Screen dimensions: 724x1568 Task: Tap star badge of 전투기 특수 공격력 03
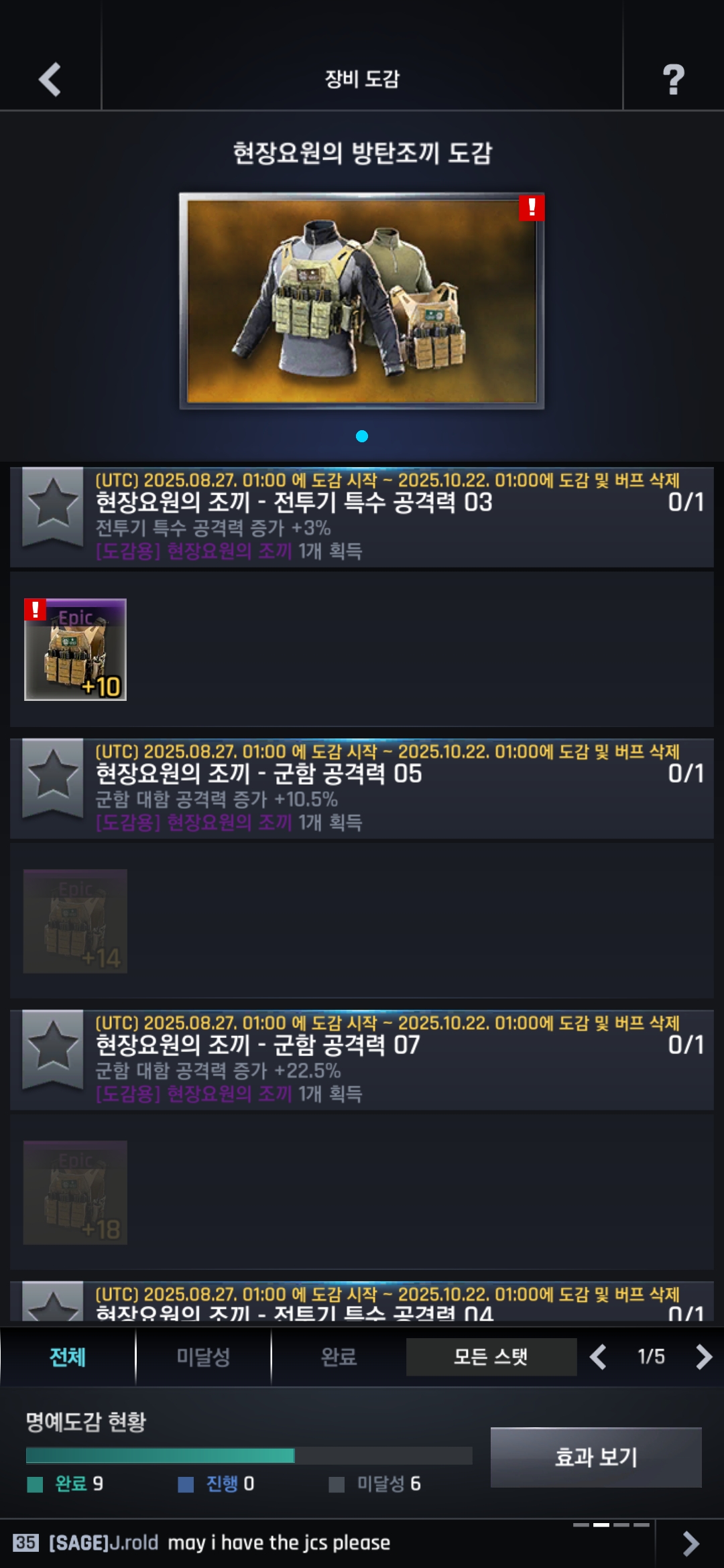coord(53,507)
